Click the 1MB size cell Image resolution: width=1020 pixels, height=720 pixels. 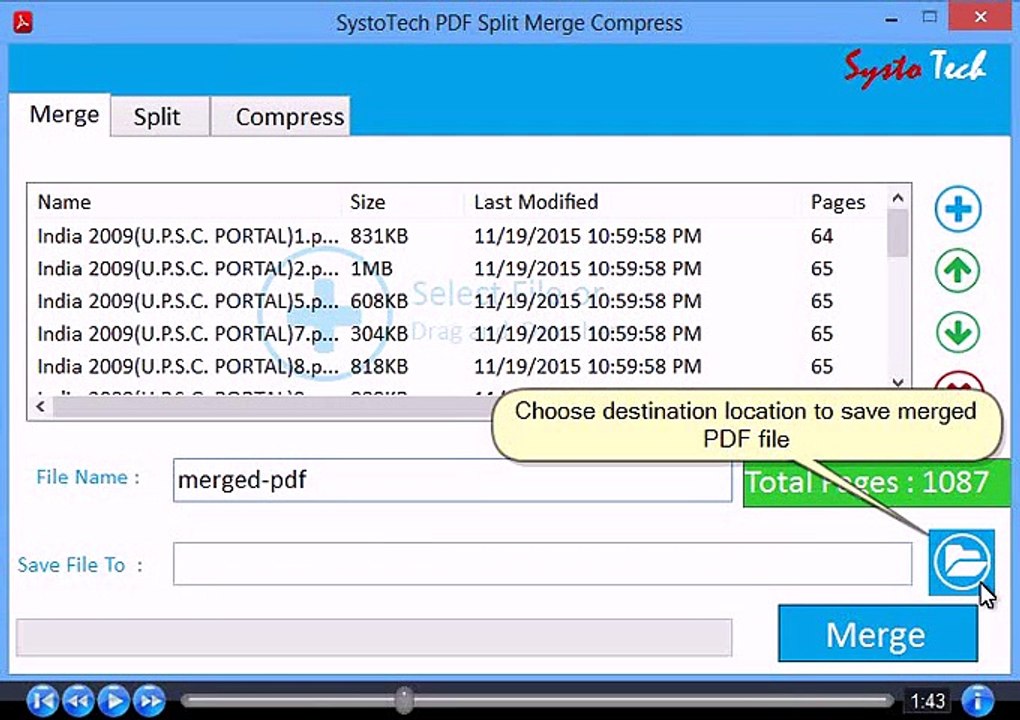371,268
